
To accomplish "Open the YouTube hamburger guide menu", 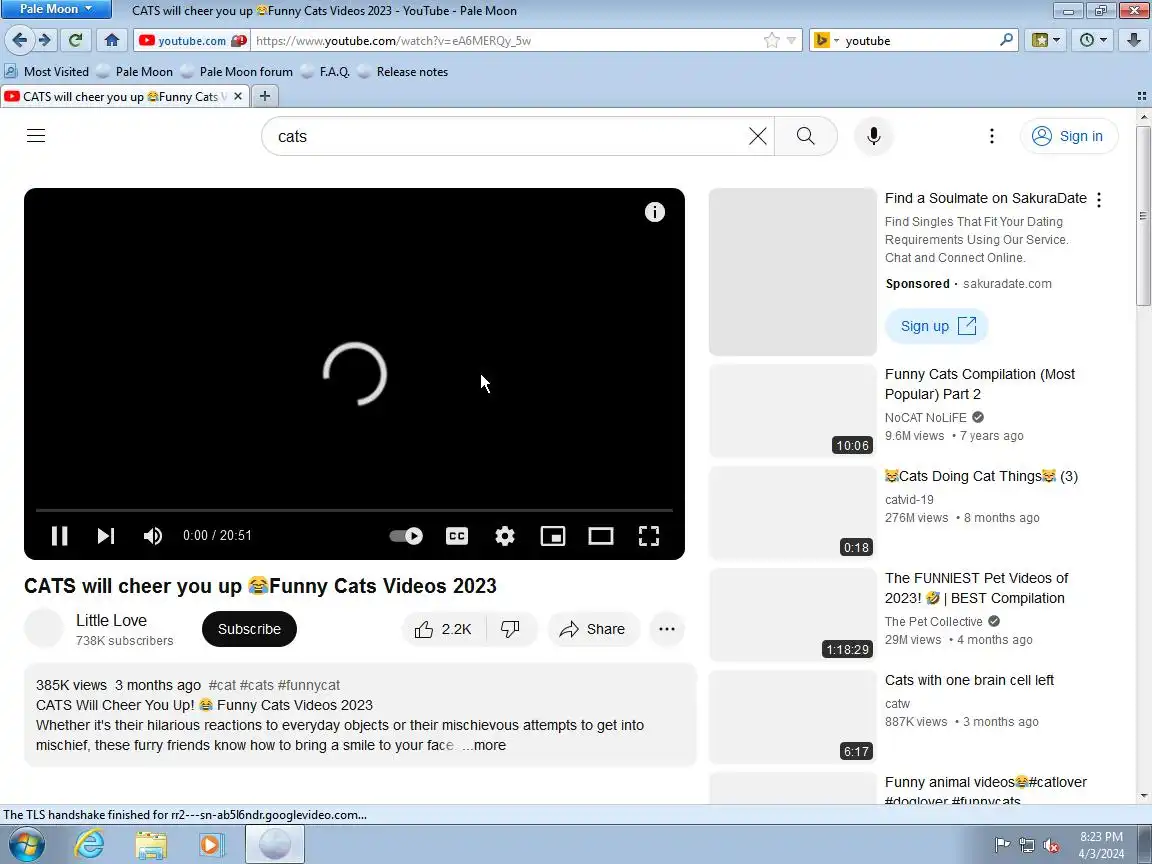I will (36, 136).
